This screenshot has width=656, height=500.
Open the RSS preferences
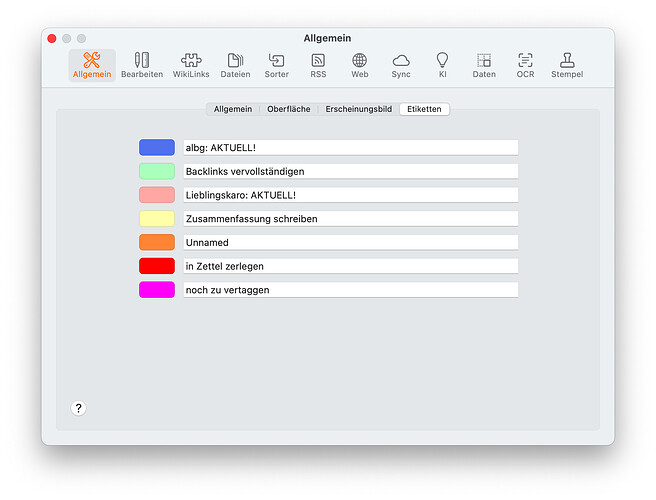pos(318,65)
